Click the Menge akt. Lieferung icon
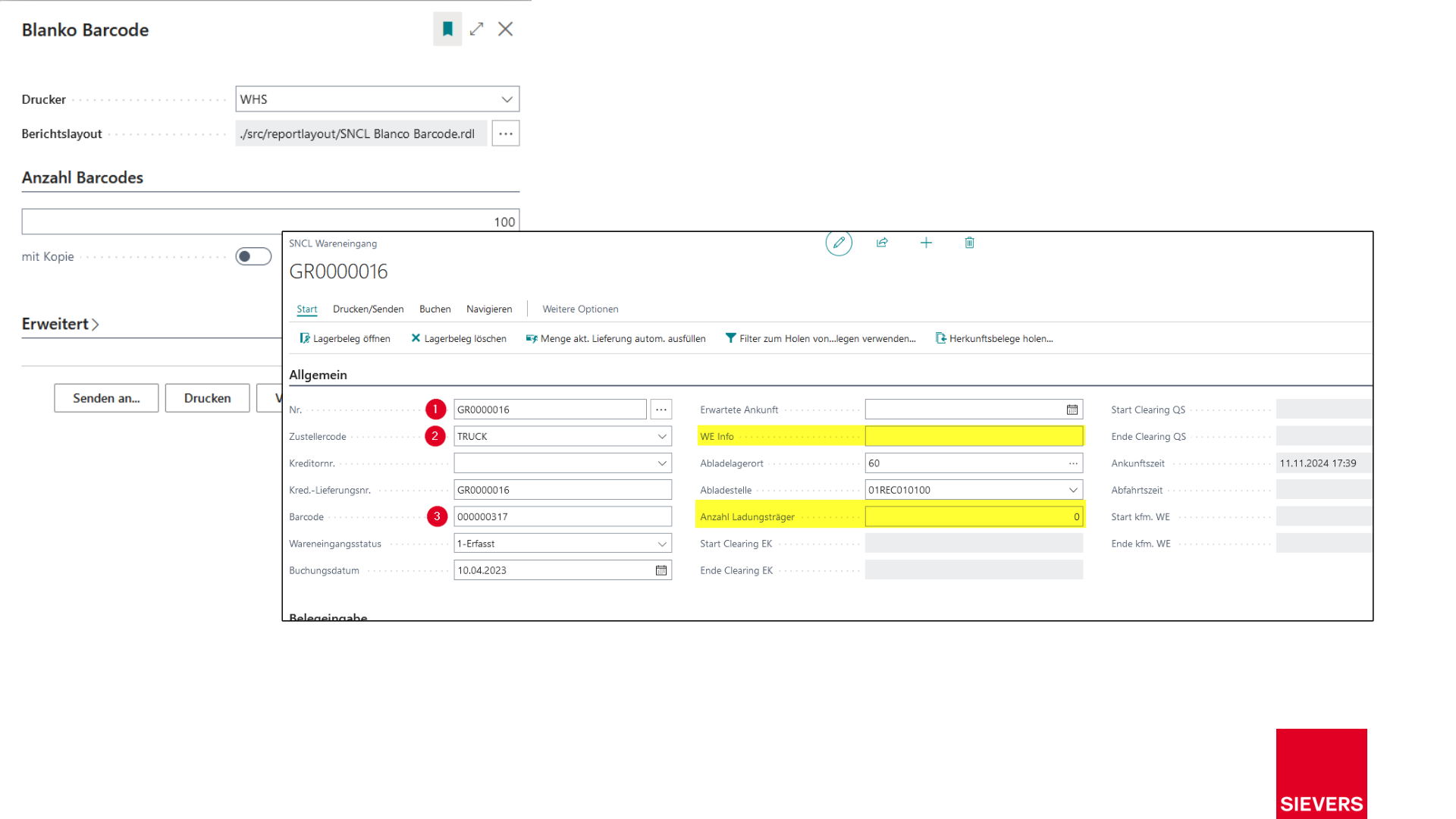This screenshot has width=1456, height=819. tap(532, 338)
